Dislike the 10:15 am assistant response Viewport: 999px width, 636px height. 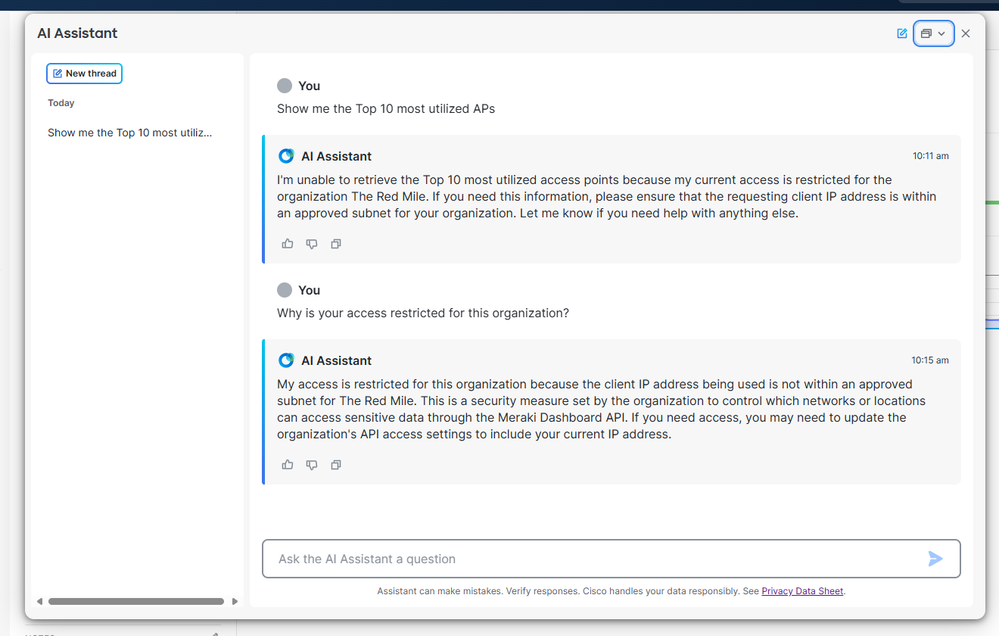point(312,465)
